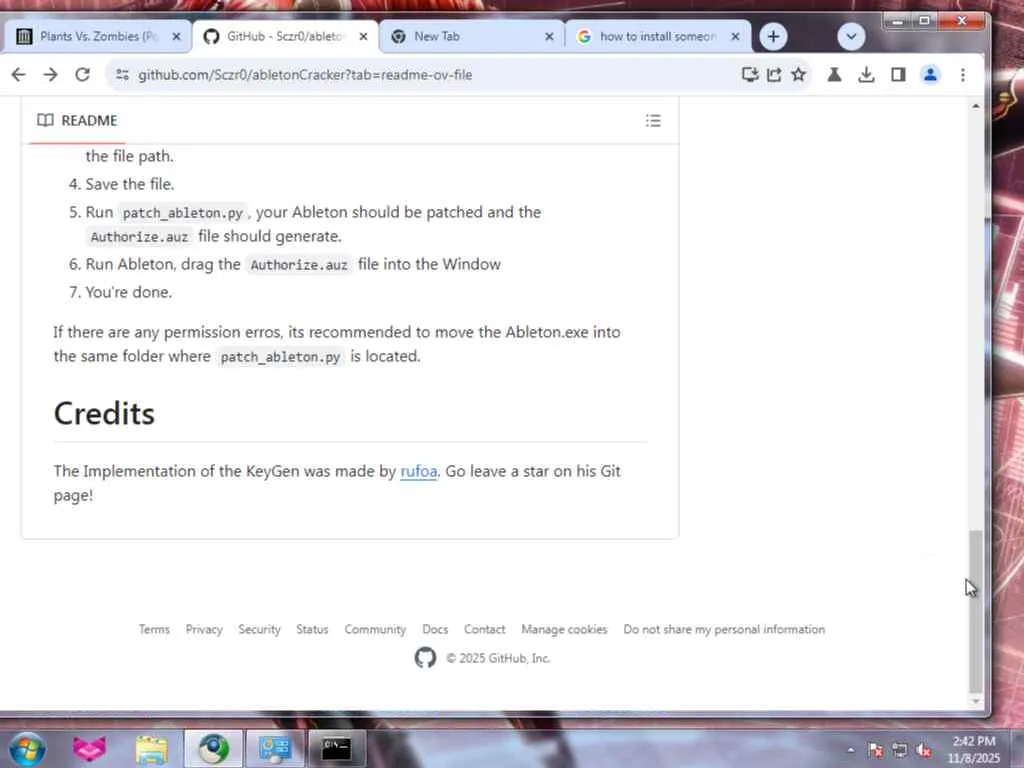Viewport: 1024px width, 768px height.
Task: Click 'patch_ableton.py' code in step 5
Action: (x=182, y=213)
